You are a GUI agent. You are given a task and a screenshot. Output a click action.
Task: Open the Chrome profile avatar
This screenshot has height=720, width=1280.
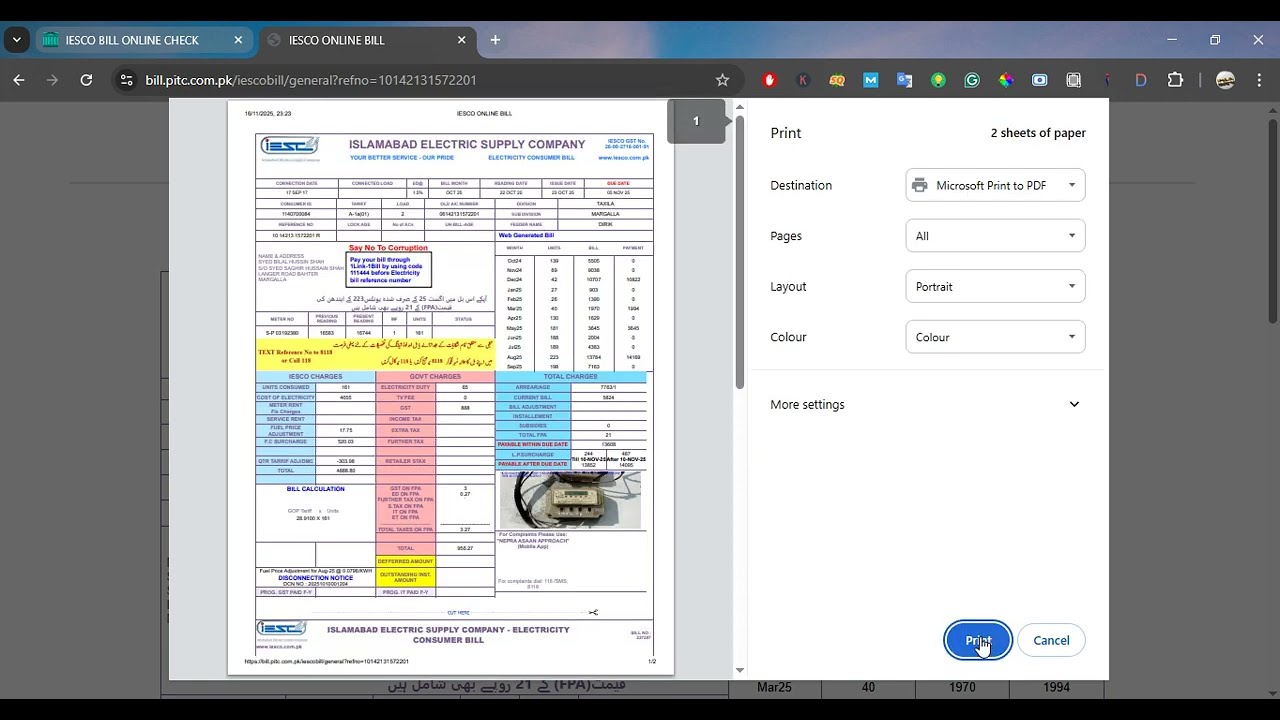(x=1225, y=80)
